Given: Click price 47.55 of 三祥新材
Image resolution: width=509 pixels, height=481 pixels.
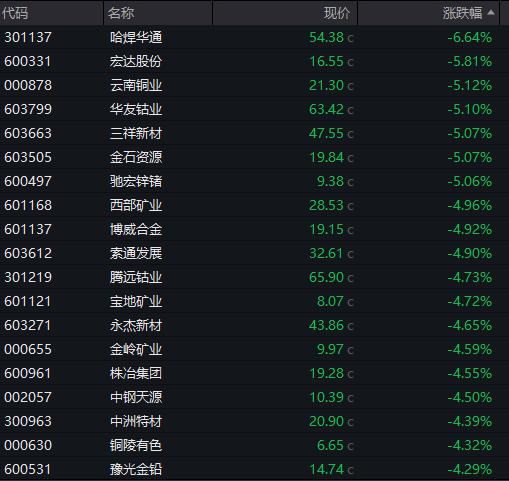Looking at the screenshot, I should pos(326,133).
